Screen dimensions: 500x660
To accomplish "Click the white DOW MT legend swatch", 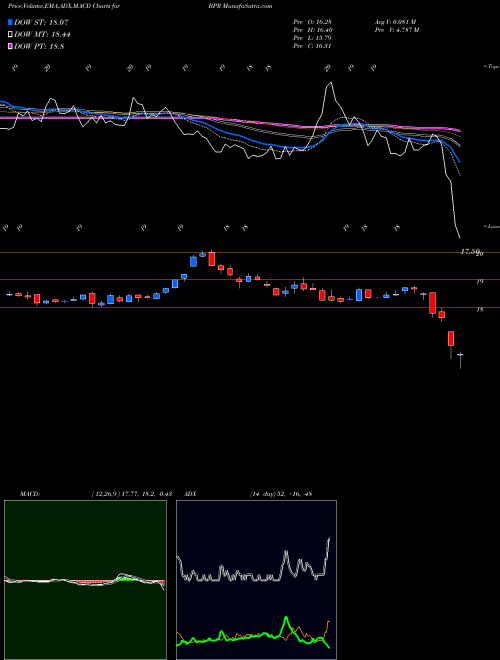I will 10,35.
